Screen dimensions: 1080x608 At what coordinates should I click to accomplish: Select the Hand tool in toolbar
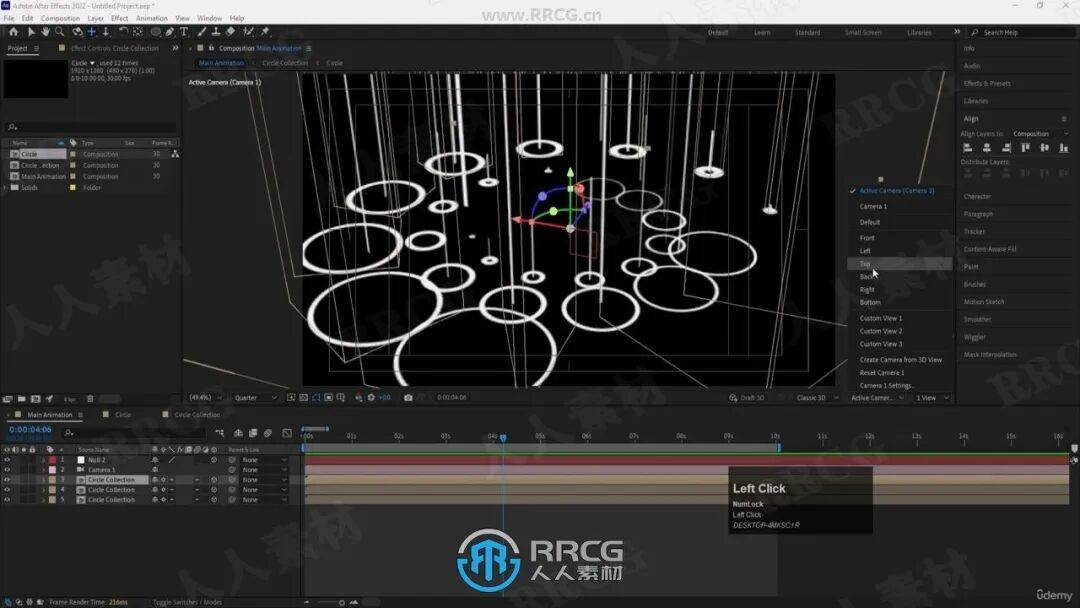point(45,32)
